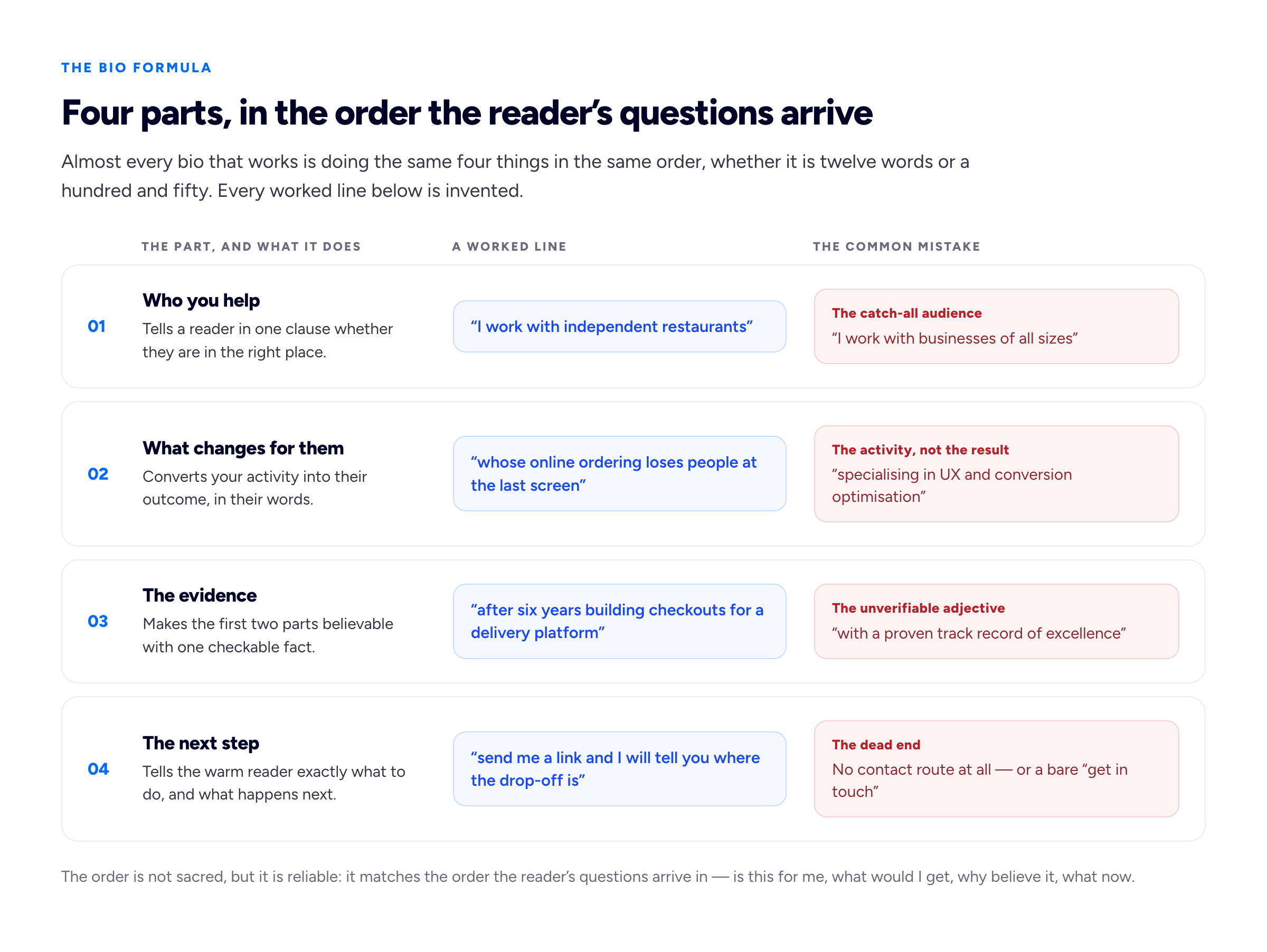This screenshot has width=1267, height=952.
Task: Click the 03 step number
Action: pos(98,621)
